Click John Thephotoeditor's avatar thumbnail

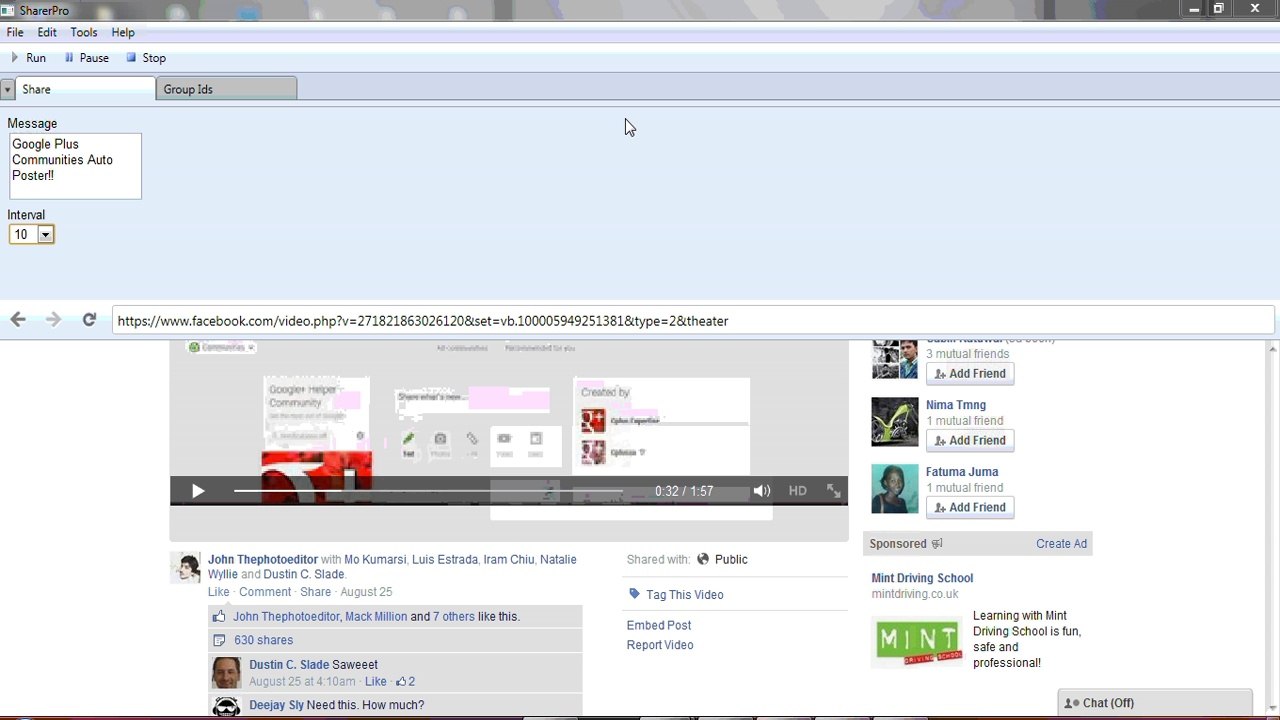point(186,568)
